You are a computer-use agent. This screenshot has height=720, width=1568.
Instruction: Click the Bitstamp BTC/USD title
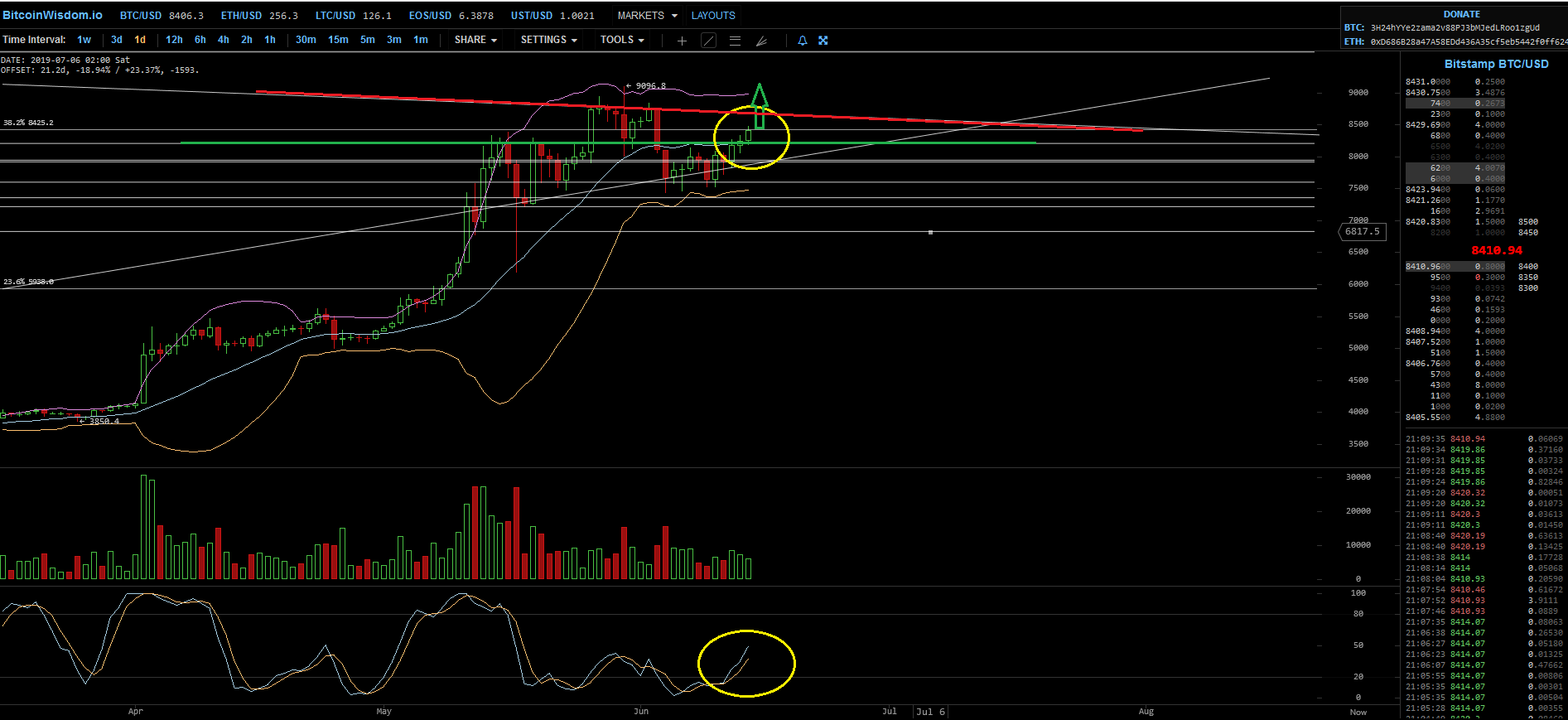click(1496, 64)
